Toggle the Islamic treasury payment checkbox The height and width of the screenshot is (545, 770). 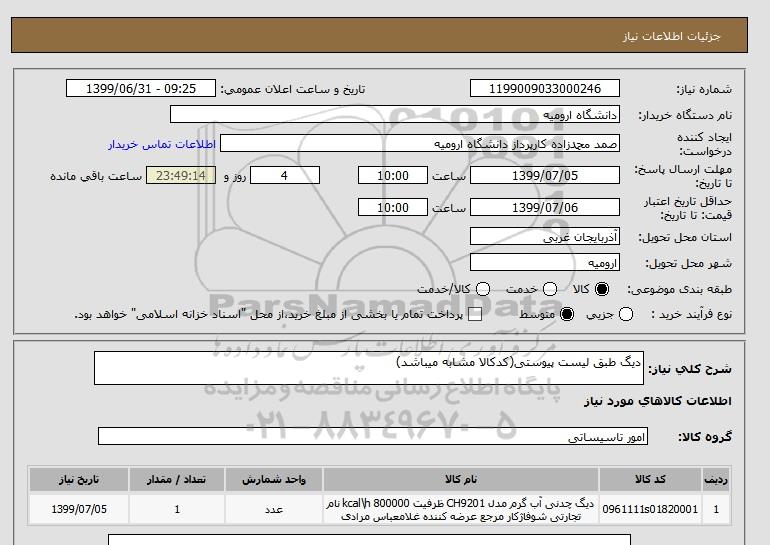[474, 315]
